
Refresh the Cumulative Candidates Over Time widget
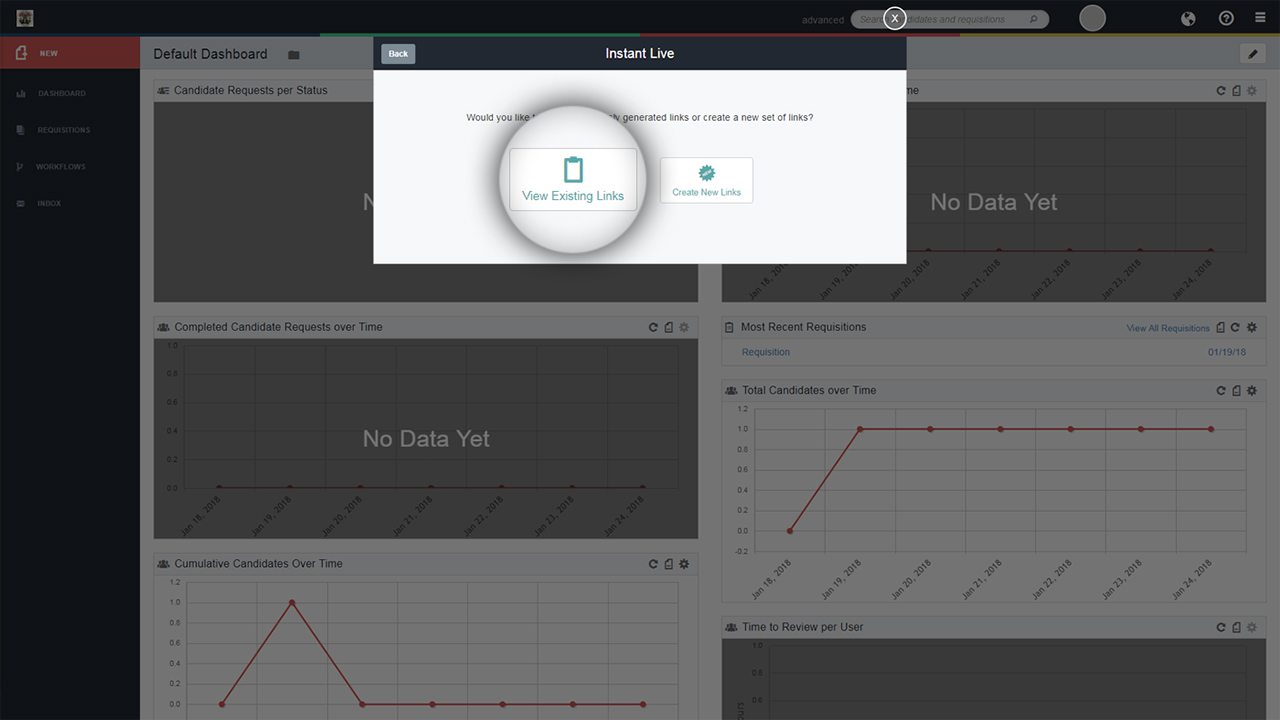coord(653,564)
